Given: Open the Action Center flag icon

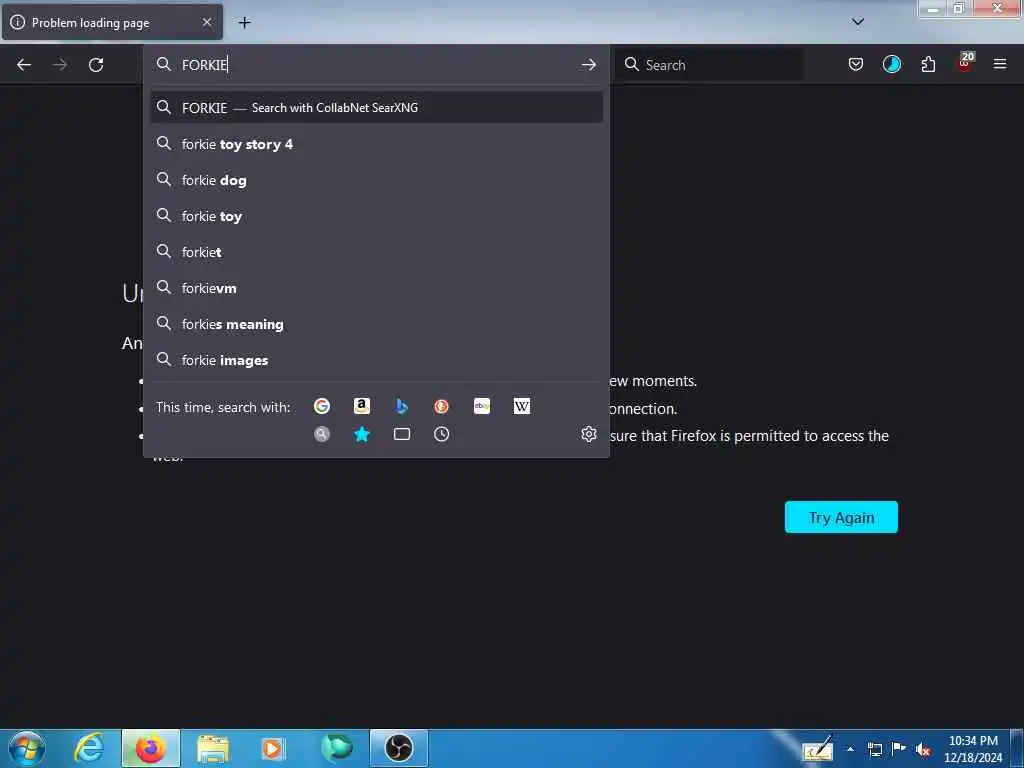Looking at the screenshot, I should point(899,749).
